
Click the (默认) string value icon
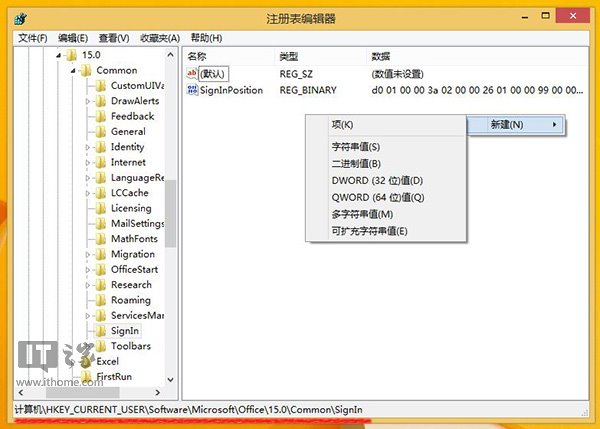[193, 75]
